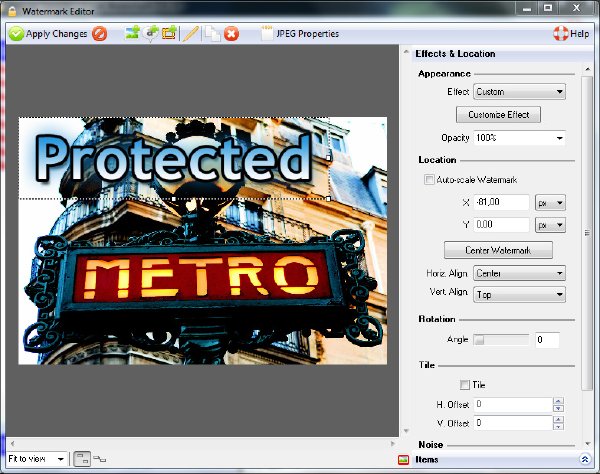Viewport: 600px width, 474px height.
Task: Click the Items panel header label
Action: tap(427, 459)
